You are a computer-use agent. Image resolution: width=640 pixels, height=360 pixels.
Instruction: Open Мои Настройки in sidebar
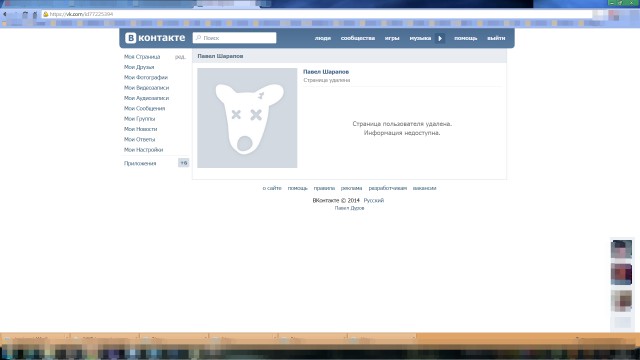[143, 150]
